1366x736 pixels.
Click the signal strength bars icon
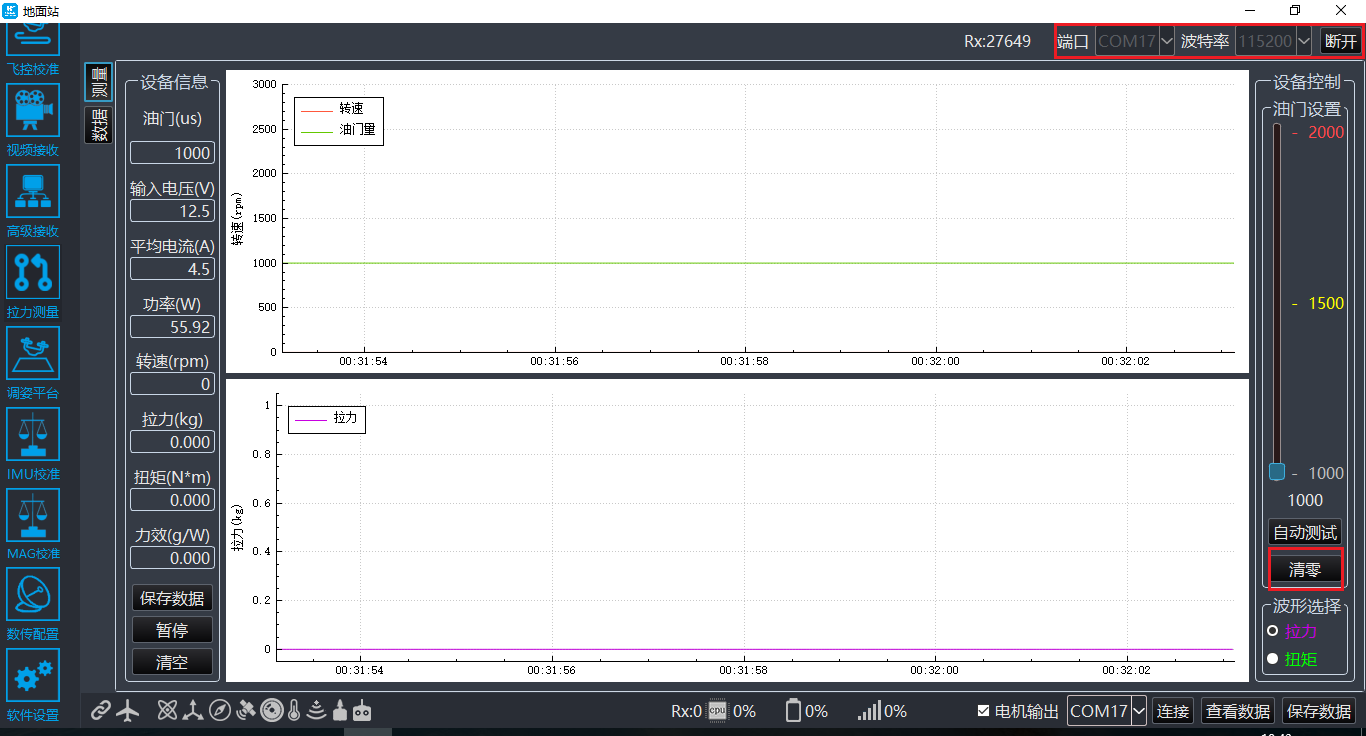pos(869,711)
